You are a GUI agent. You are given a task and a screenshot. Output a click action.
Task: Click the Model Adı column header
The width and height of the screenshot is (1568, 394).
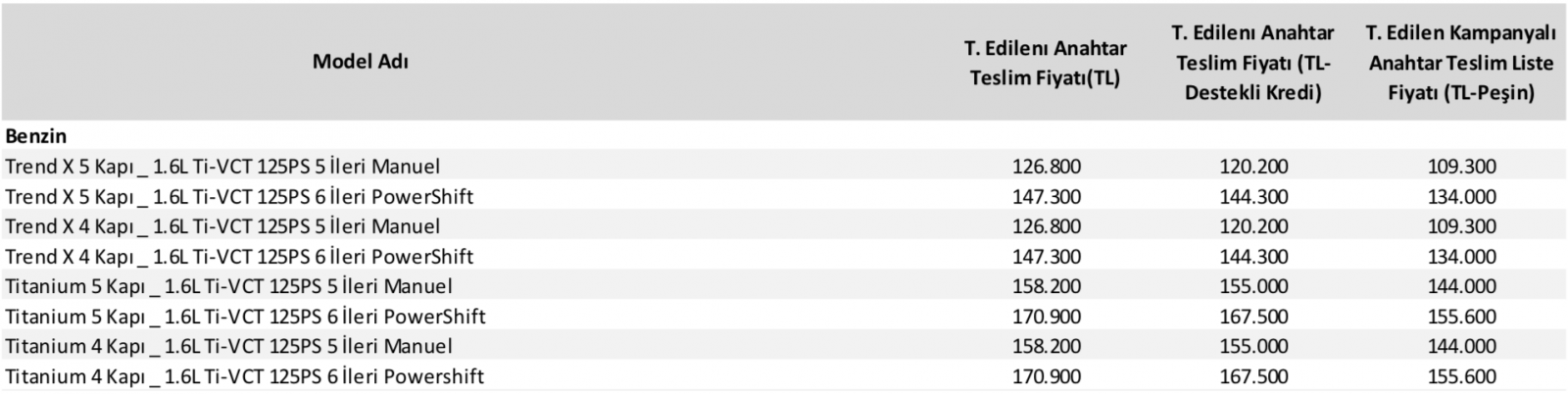point(360,62)
